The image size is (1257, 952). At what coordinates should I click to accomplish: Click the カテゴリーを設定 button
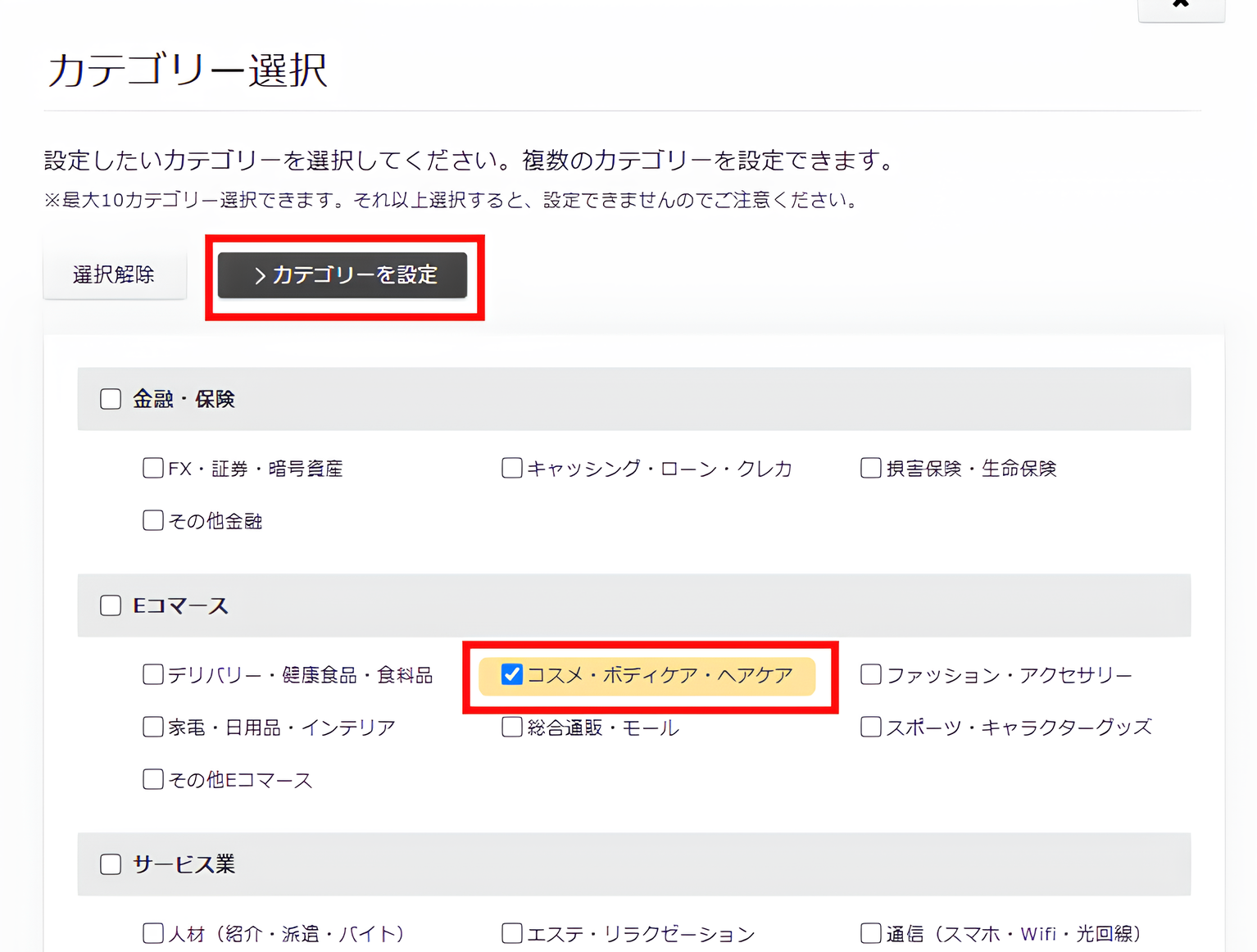point(343,275)
